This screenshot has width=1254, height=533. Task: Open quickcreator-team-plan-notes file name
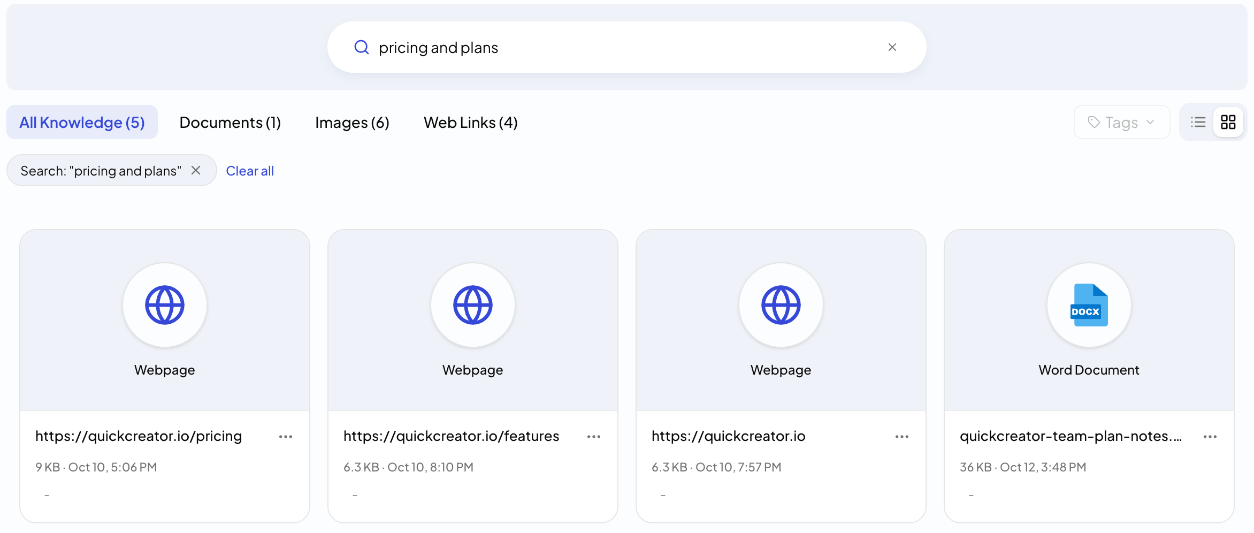coord(1071,436)
